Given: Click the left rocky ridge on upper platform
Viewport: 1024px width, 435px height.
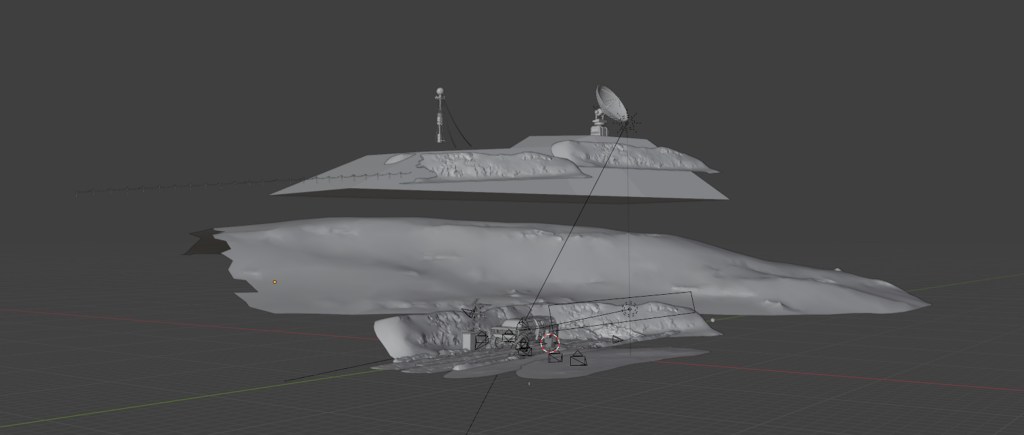Looking at the screenshot, I should 500,165.
